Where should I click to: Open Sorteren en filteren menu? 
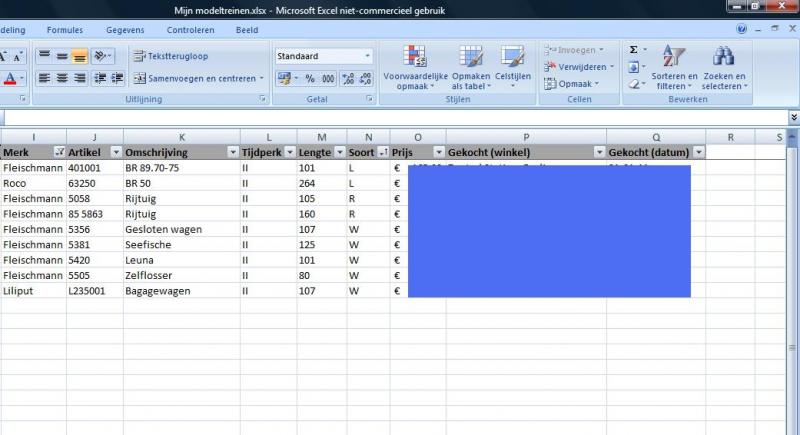674,67
